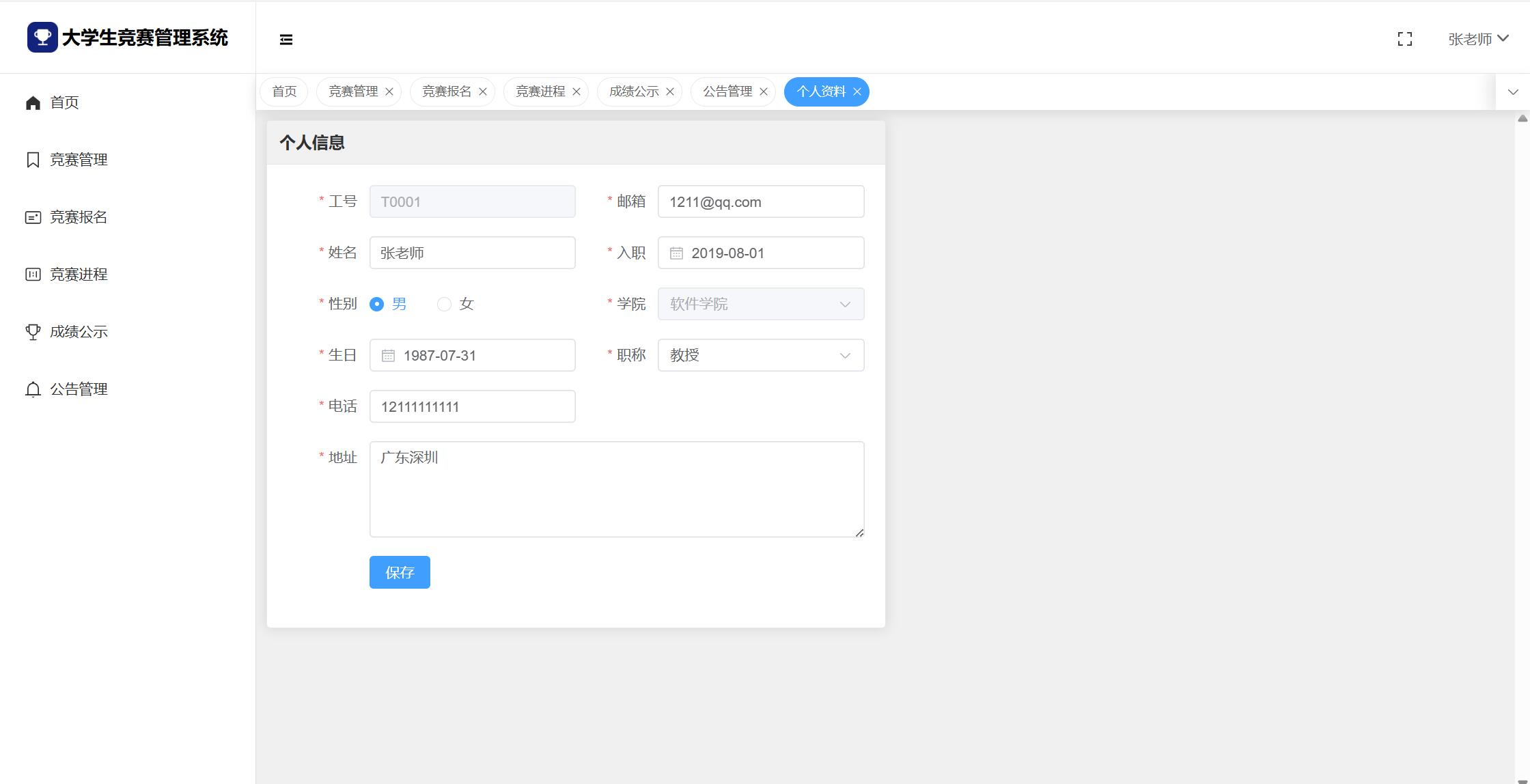Select the 男 gender radio button
This screenshot has height=784, width=1530.
point(376,305)
